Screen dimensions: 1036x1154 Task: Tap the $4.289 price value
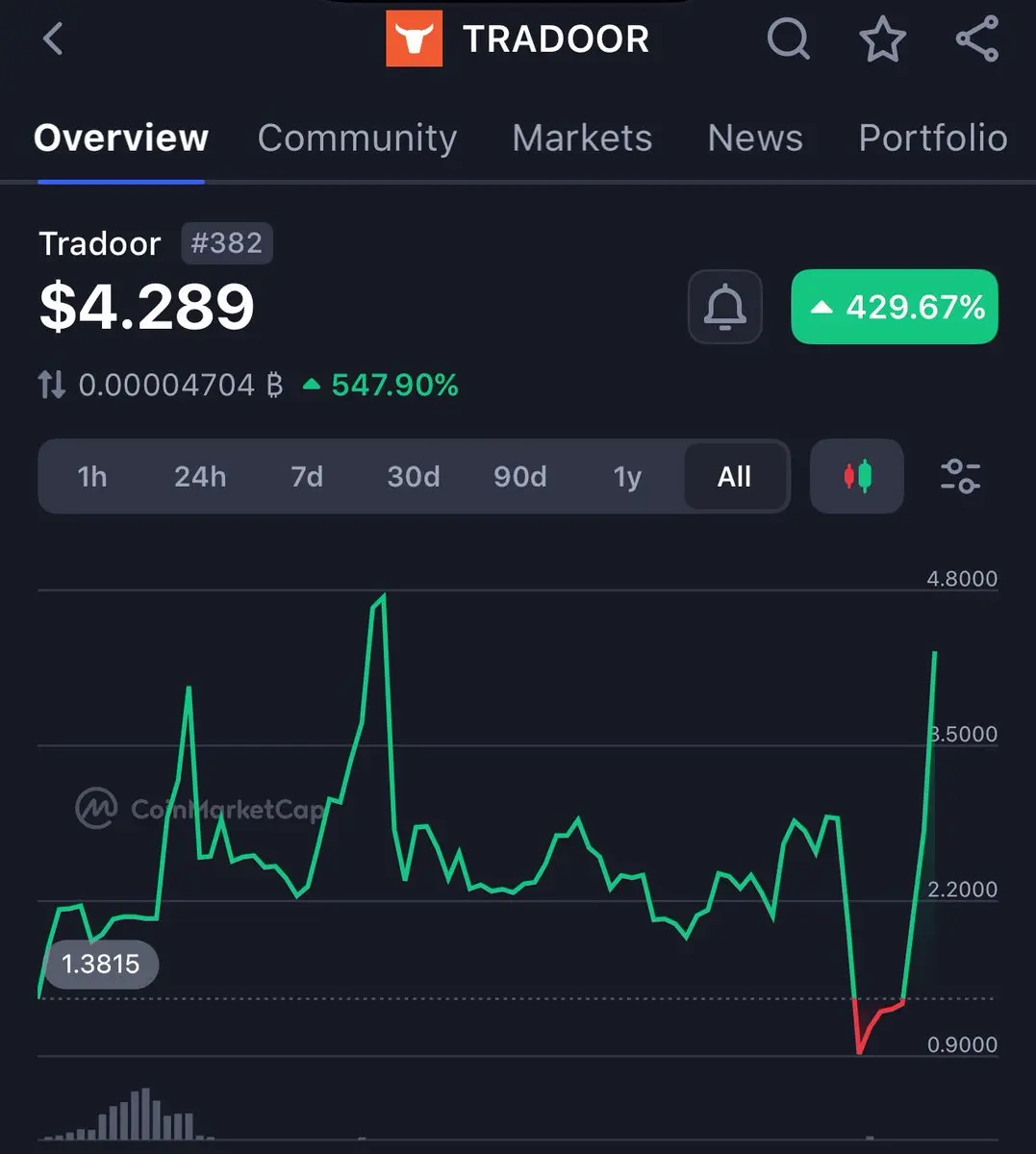[x=147, y=307]
